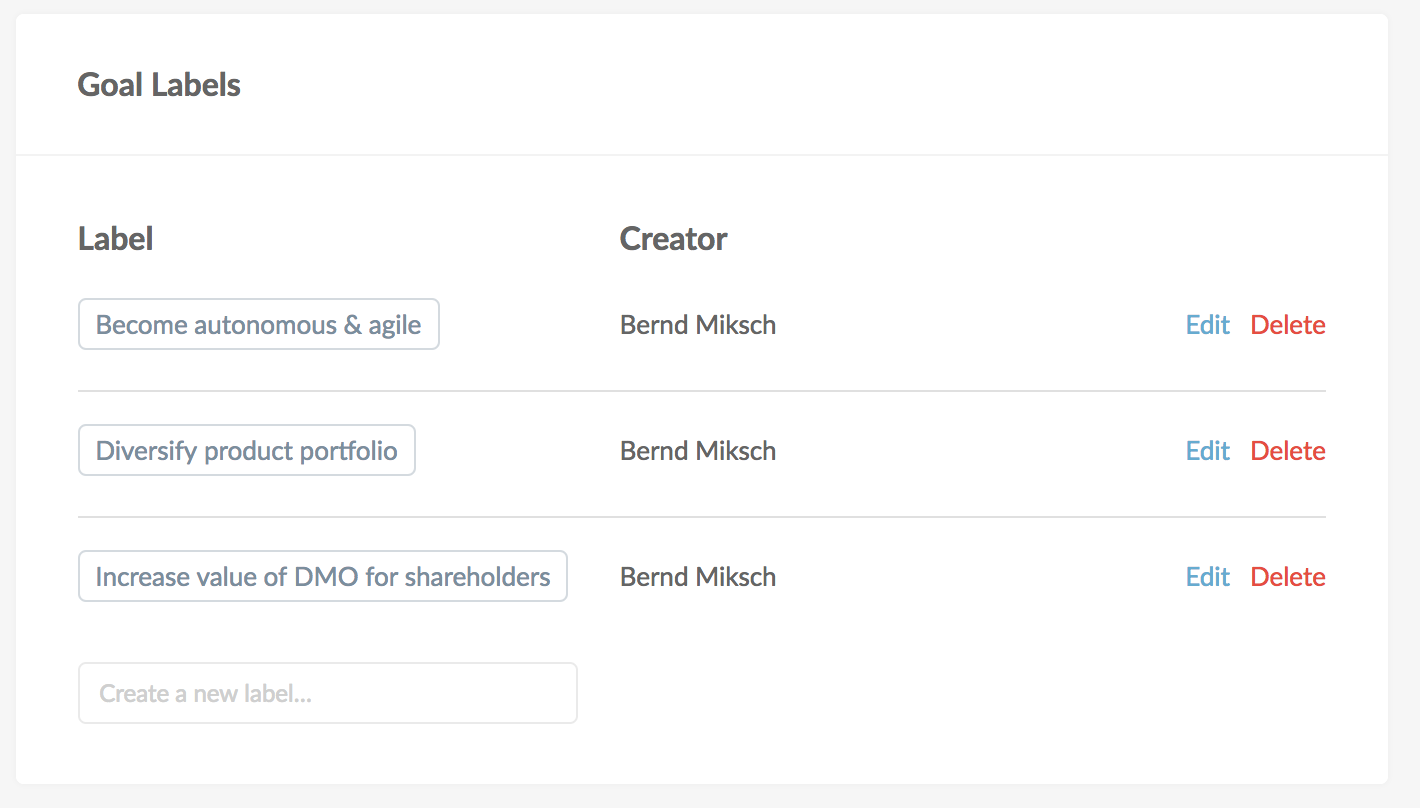Image resolution: width=1420 pixels, height=808 pixels.
Task: Click the "Label" column header
Action: point(116,239)
